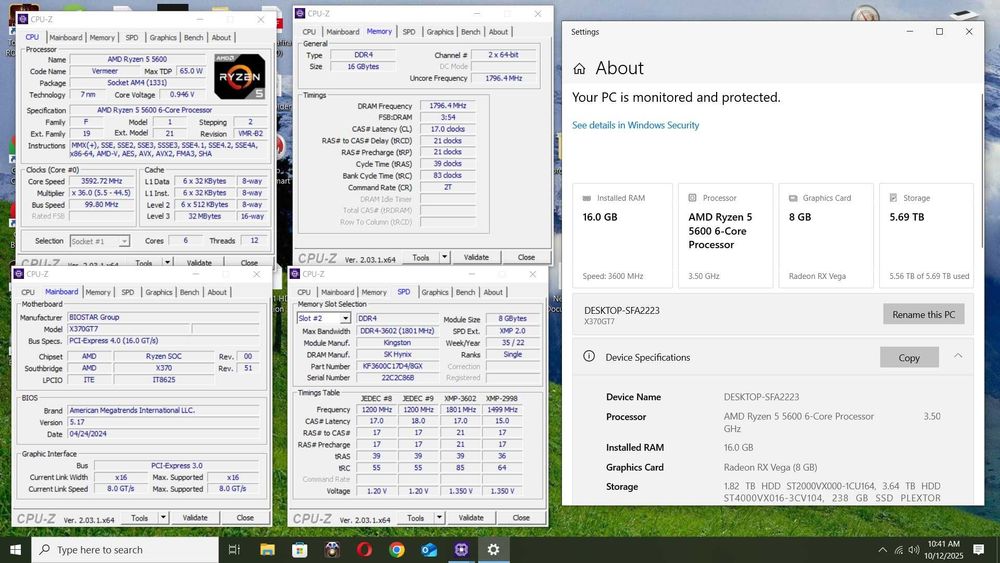Open See details in Windows Security link
The image size is (1000, 563).
tap(635, 125)
